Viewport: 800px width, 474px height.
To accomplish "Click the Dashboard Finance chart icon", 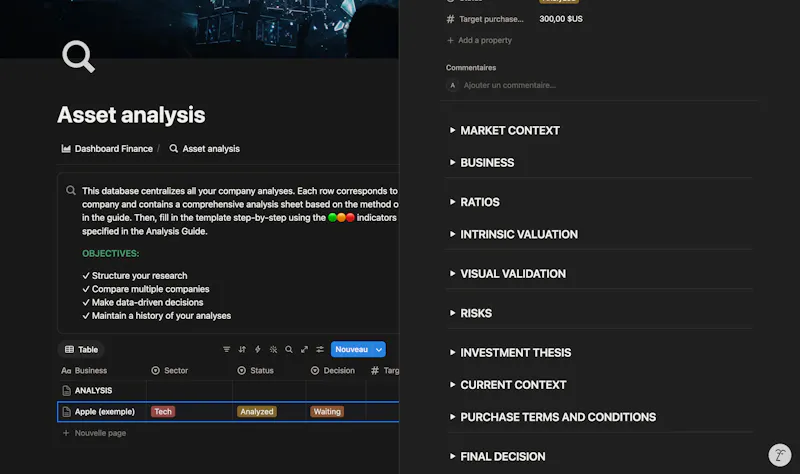I will [x=66, y=148].
